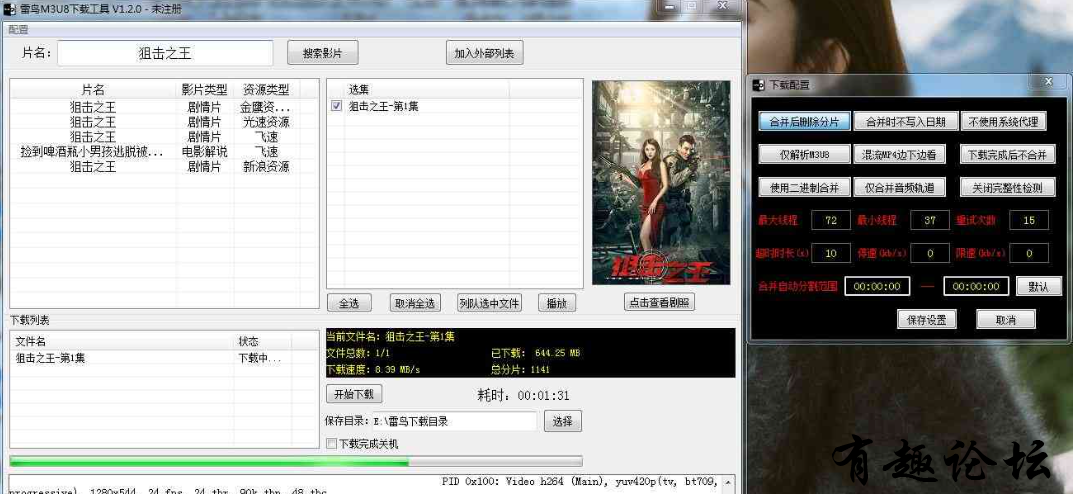
Task: Uncheck the 狙击之王-第1集 episode checkbox
Action: [x=336, y=106]
